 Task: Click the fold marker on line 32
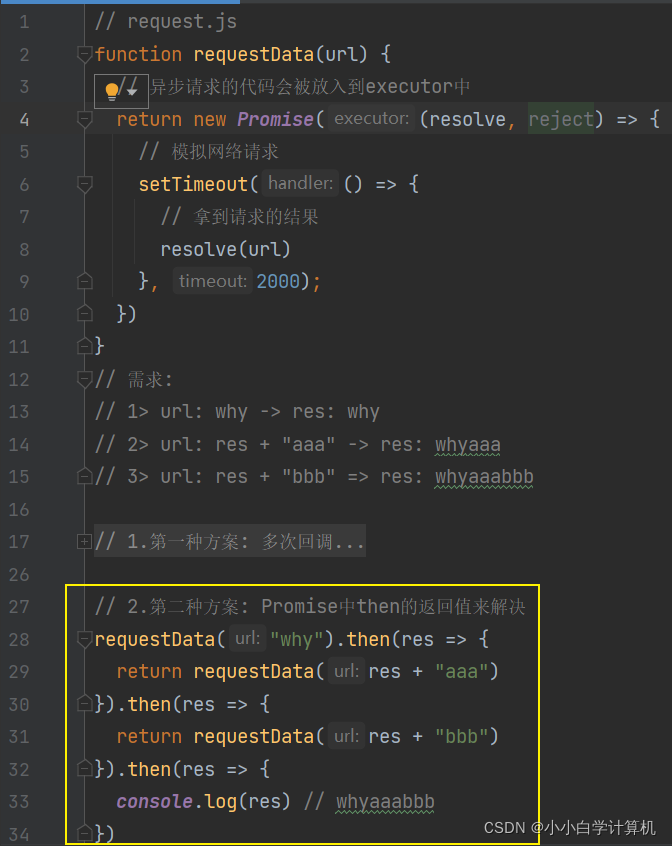point(85,769)
